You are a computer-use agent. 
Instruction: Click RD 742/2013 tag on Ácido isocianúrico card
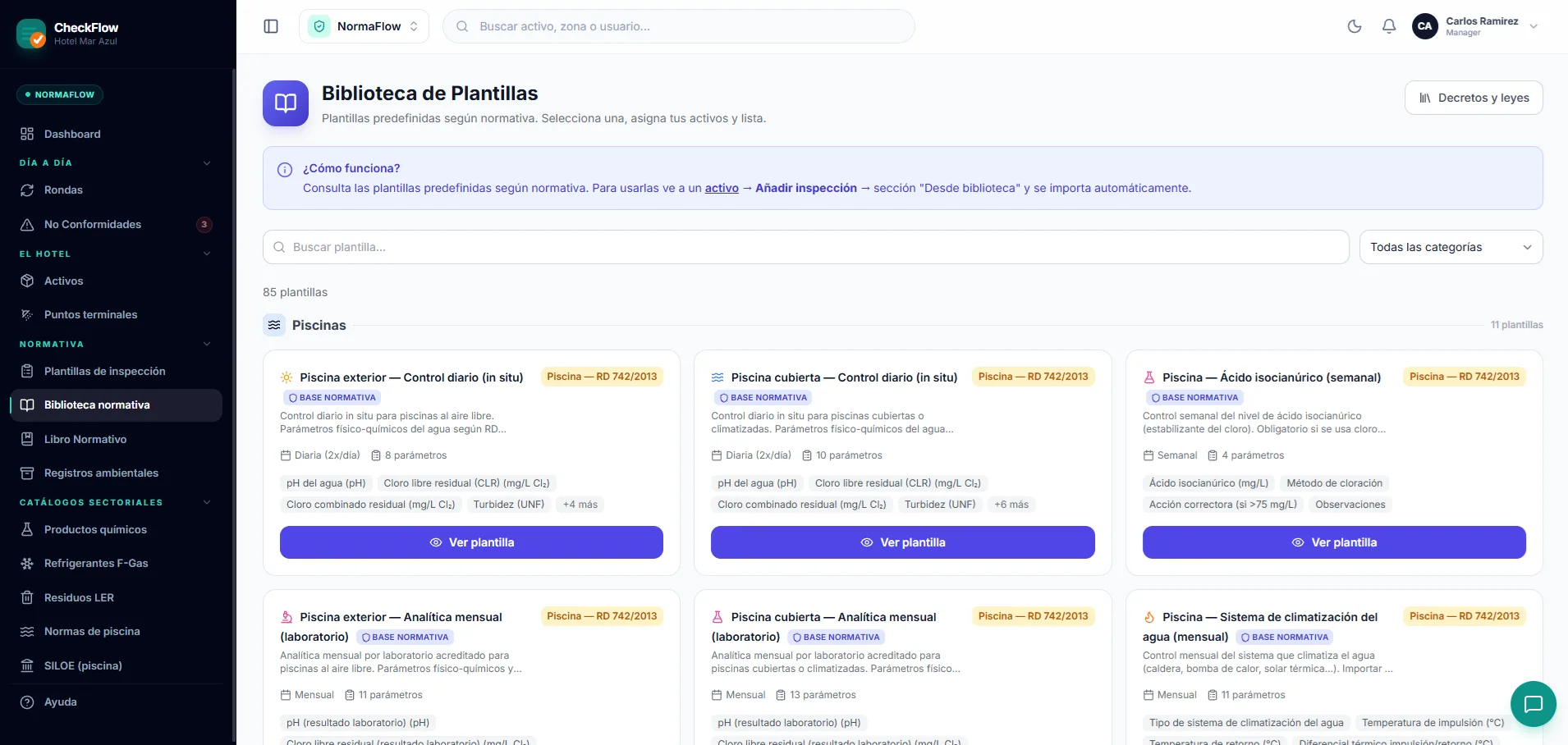coord(1465,377)
